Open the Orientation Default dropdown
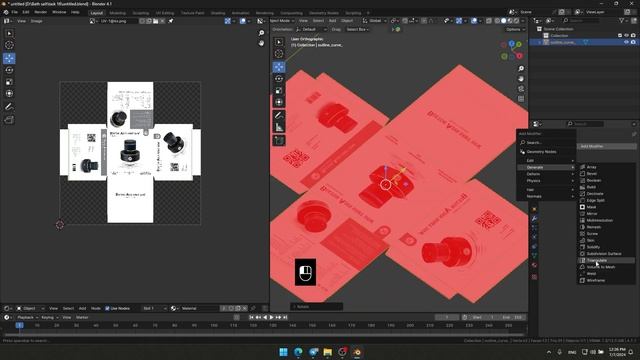 (x=311, y=29)
